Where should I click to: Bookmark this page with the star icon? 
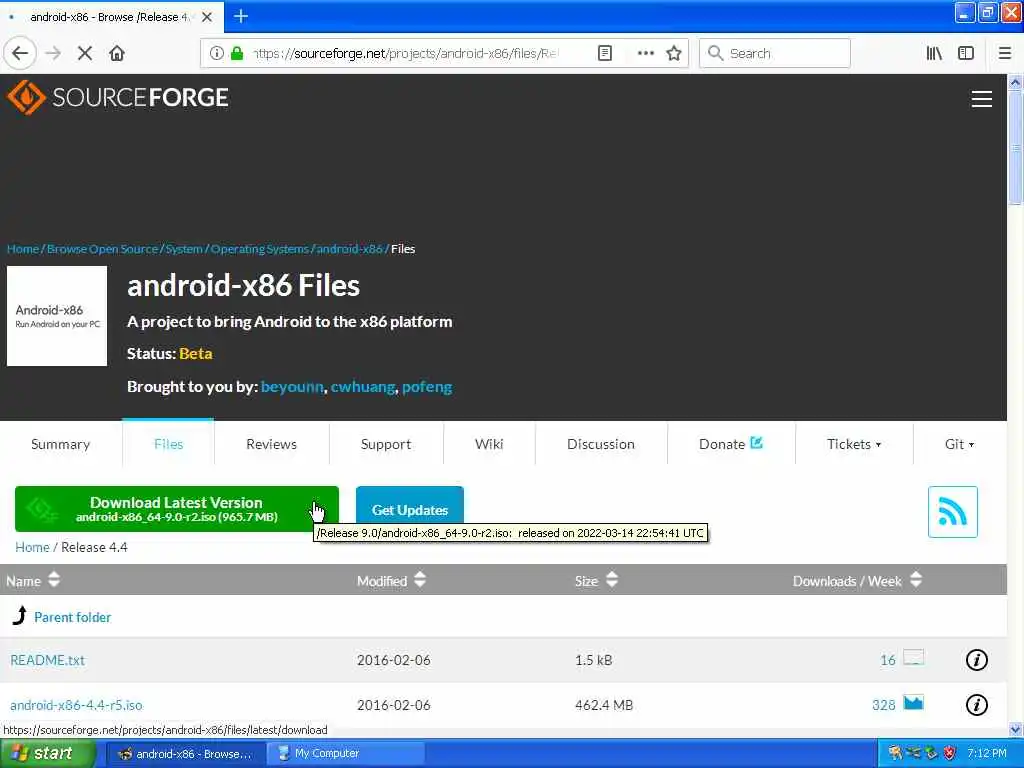pyautogui.click(x=674, y=53)
